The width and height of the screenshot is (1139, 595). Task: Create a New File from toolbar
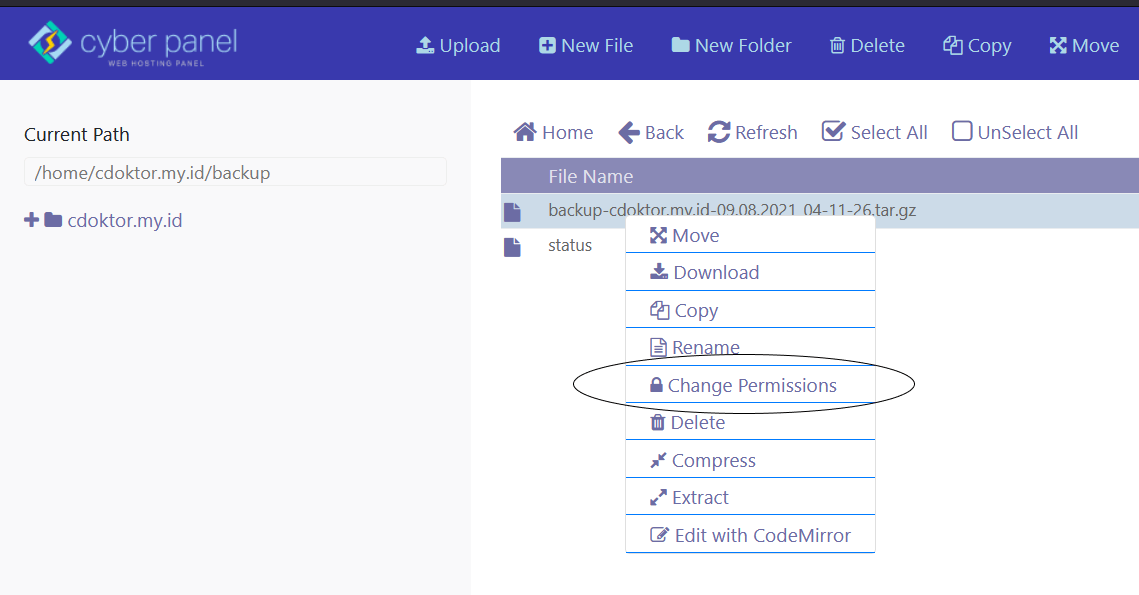click(x=586, y=46)
